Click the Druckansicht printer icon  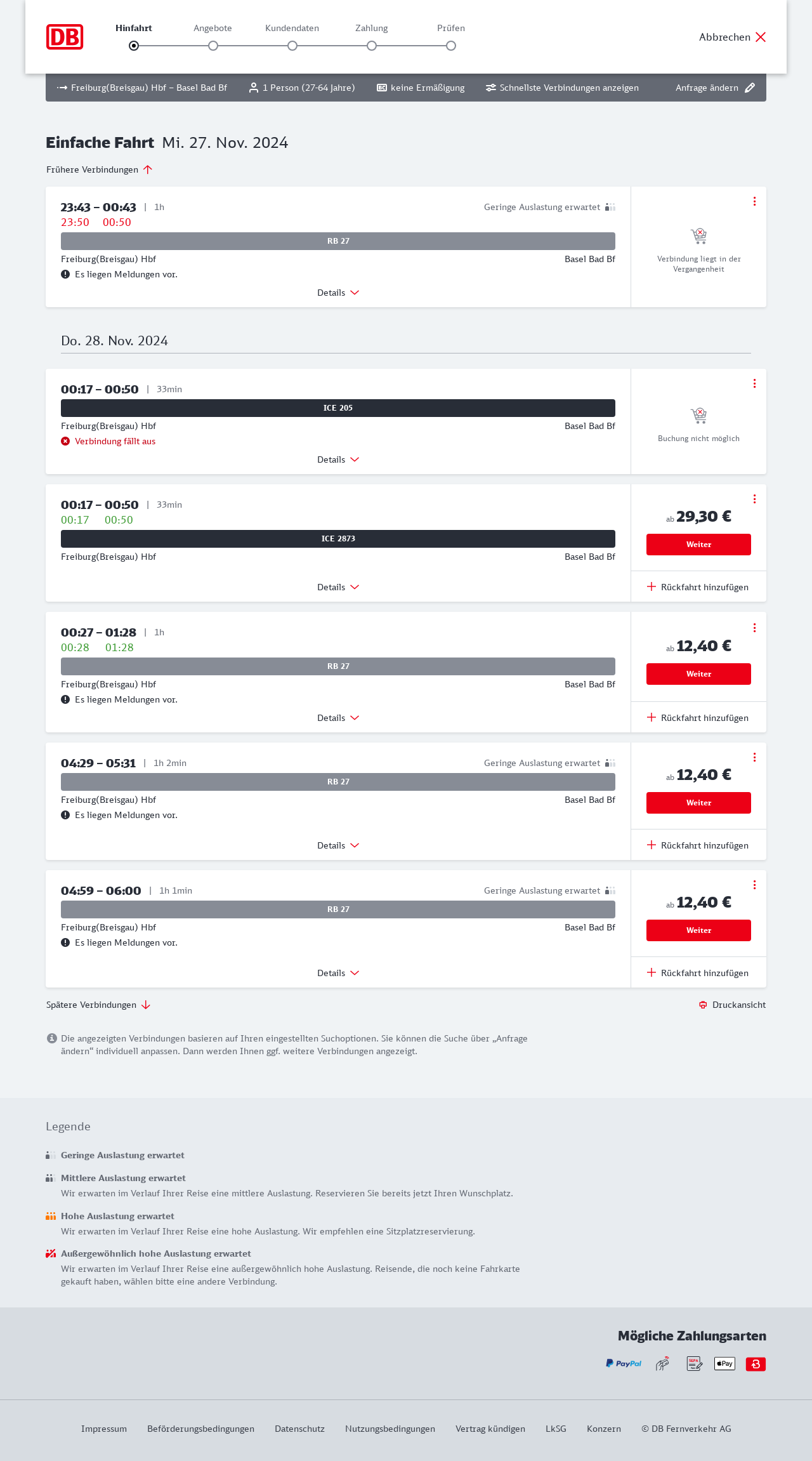click(703, 1005)
